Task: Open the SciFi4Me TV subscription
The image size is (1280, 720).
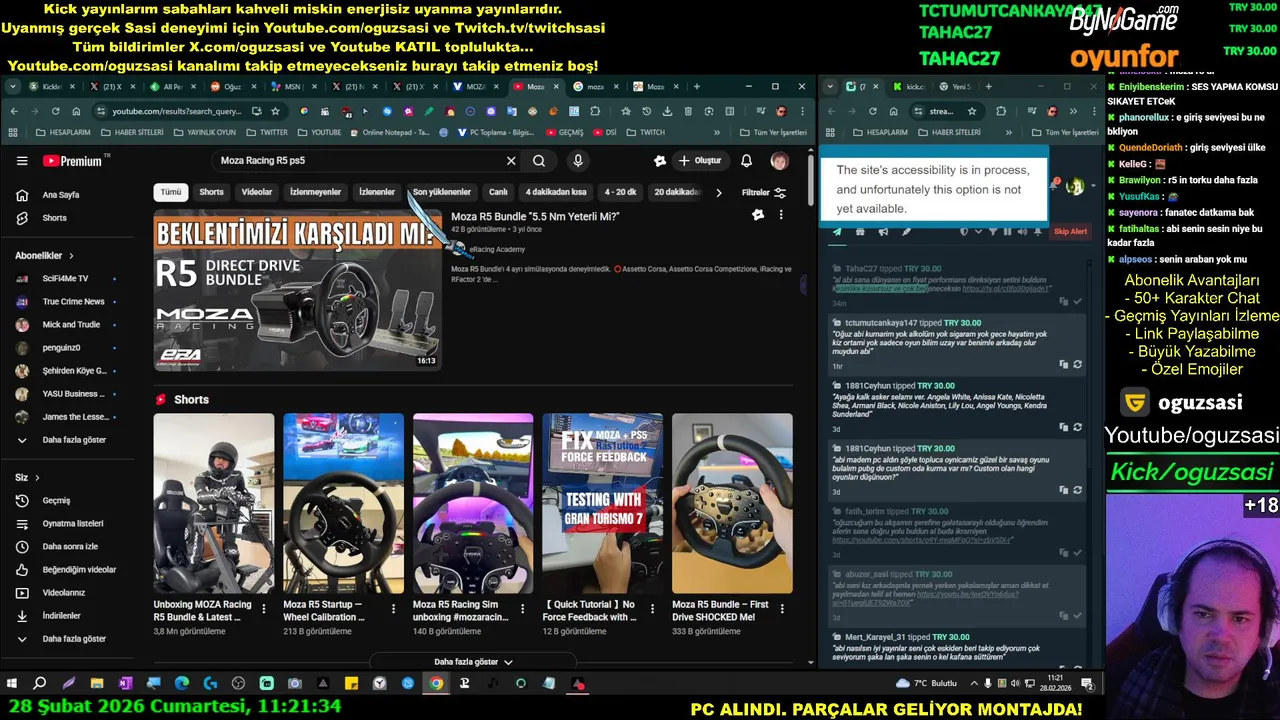Action: click(65, 278)
